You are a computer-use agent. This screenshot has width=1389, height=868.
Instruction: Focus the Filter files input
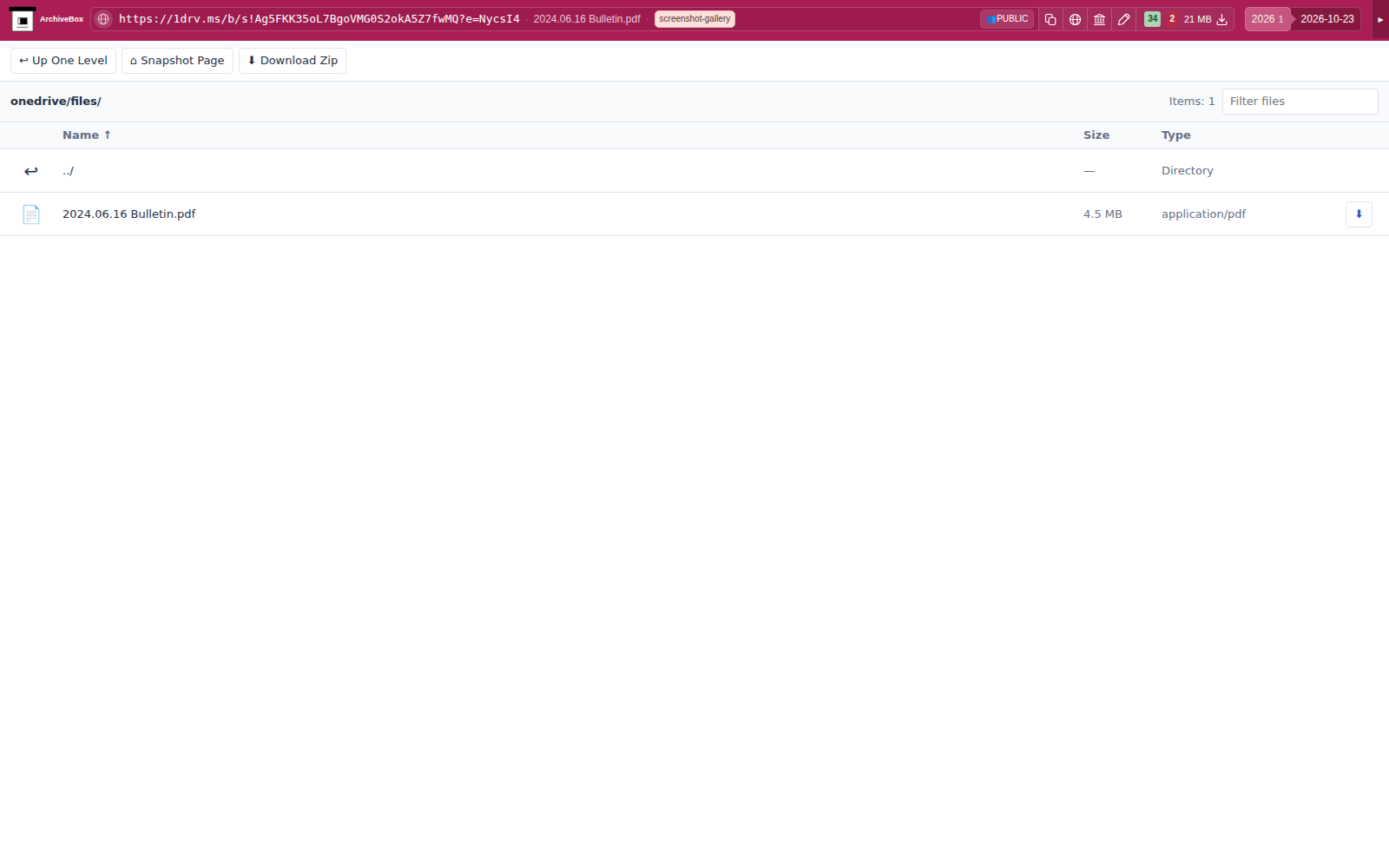tap(1300, 102)
